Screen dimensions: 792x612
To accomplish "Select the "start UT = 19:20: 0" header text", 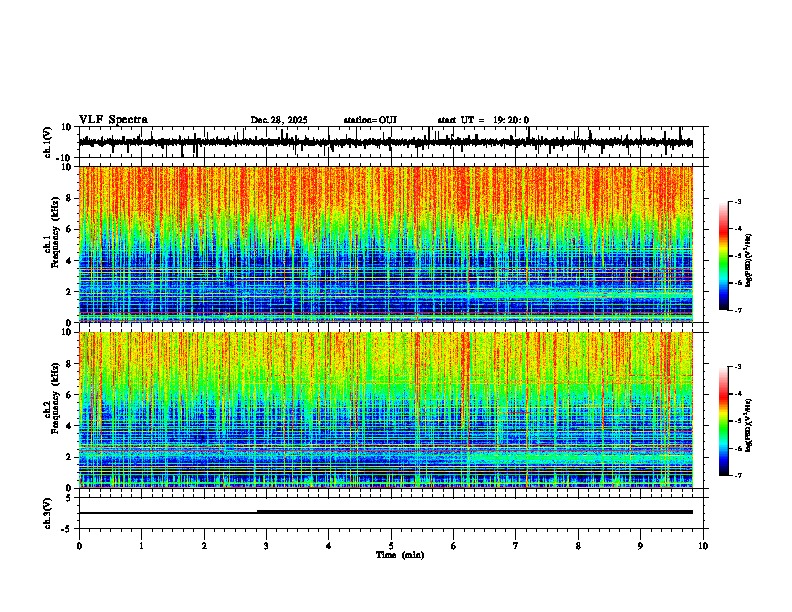I will coord(483,120).
